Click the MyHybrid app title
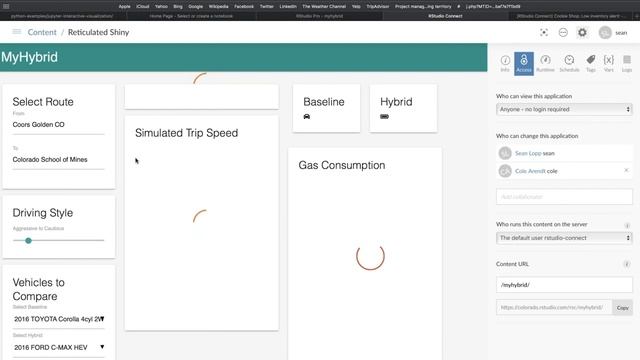Image resolution: width=640 pixels, height=360 pixels. pos(29,57)
